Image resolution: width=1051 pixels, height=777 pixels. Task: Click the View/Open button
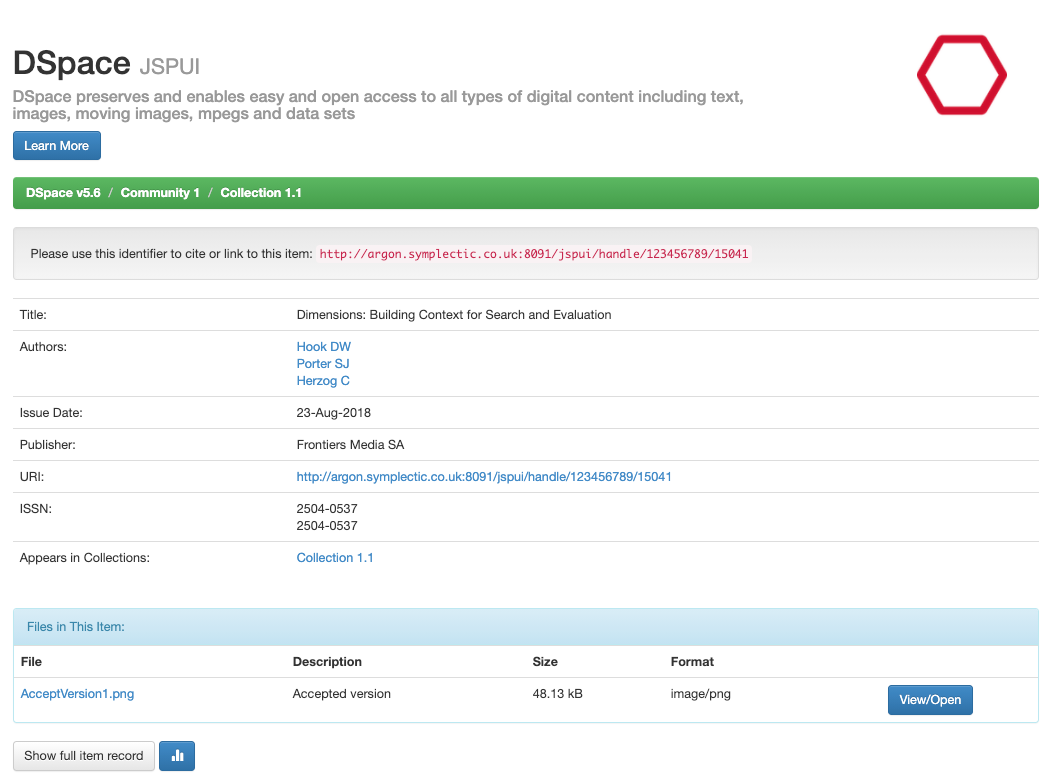pyautogui.click(x=929, y=700)
